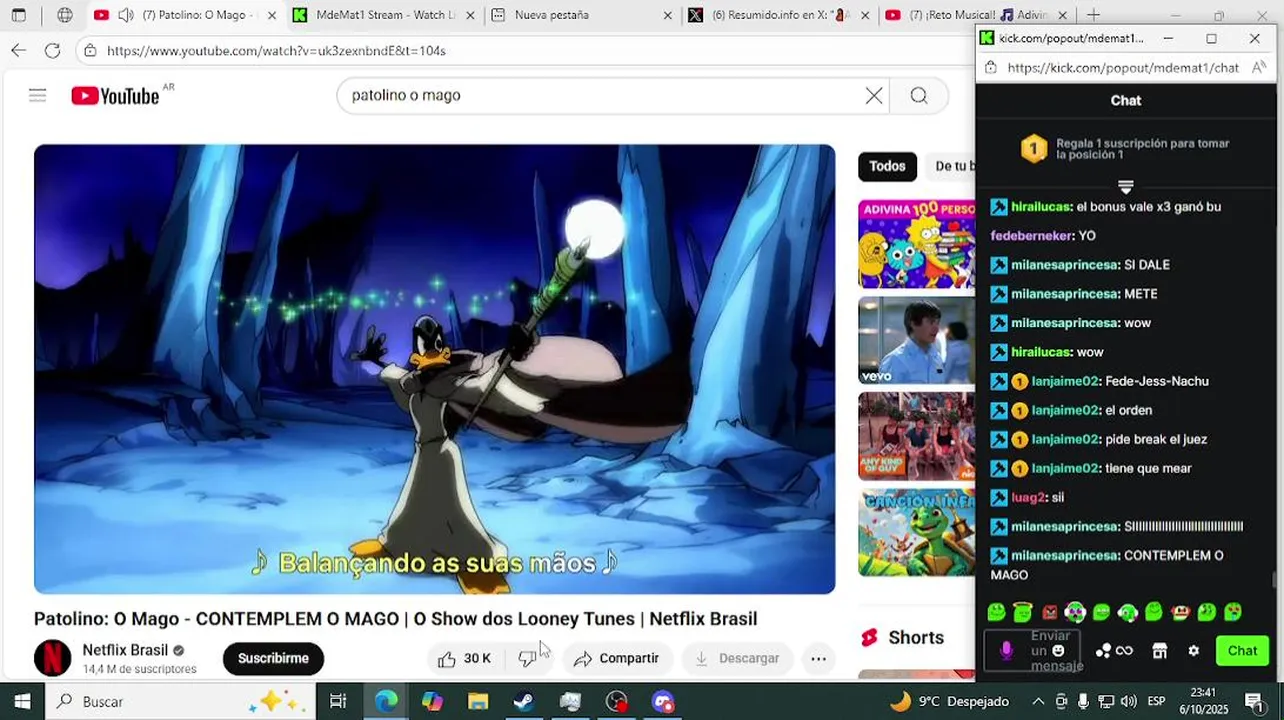Click the taskbar Buscar search box
The width and height of the screenshot is (1284, 720).
[180, 701]
